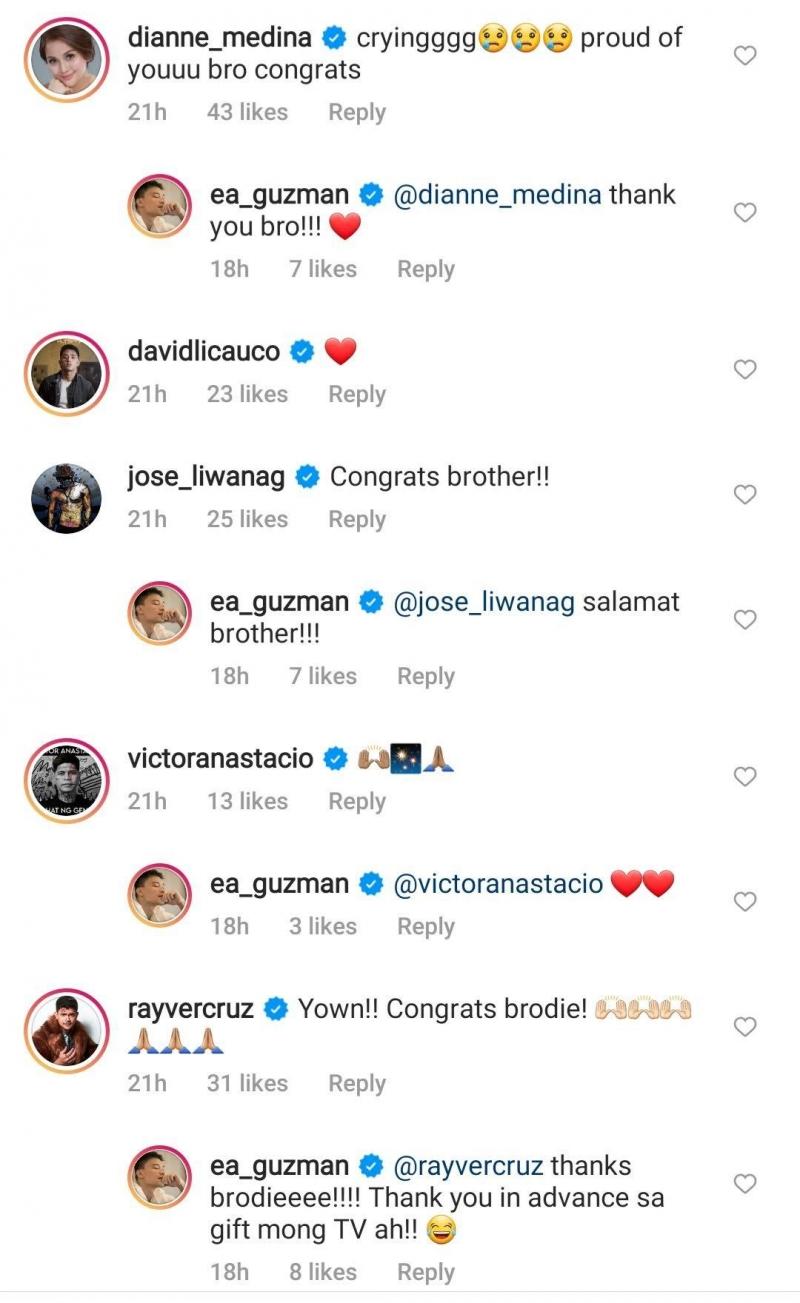
Task: Reply to davidlicauco's heart comment
Action: [x=357, y=394]
